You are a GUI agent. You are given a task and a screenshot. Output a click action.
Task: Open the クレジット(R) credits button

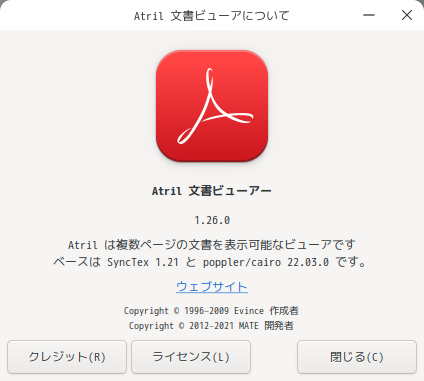[x=67, y=357]
